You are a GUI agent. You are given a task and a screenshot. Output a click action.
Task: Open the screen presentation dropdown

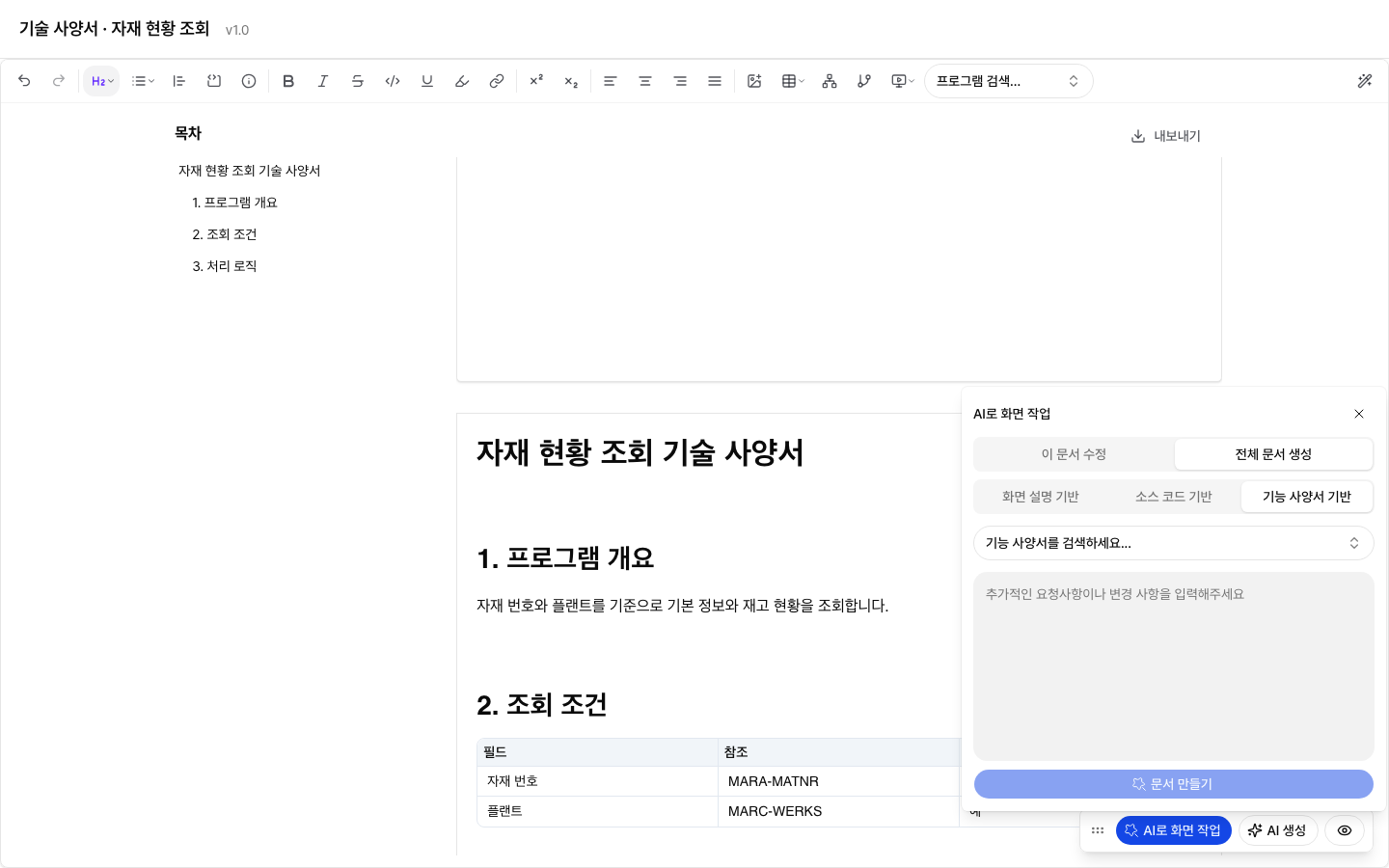tap(903, 81)
